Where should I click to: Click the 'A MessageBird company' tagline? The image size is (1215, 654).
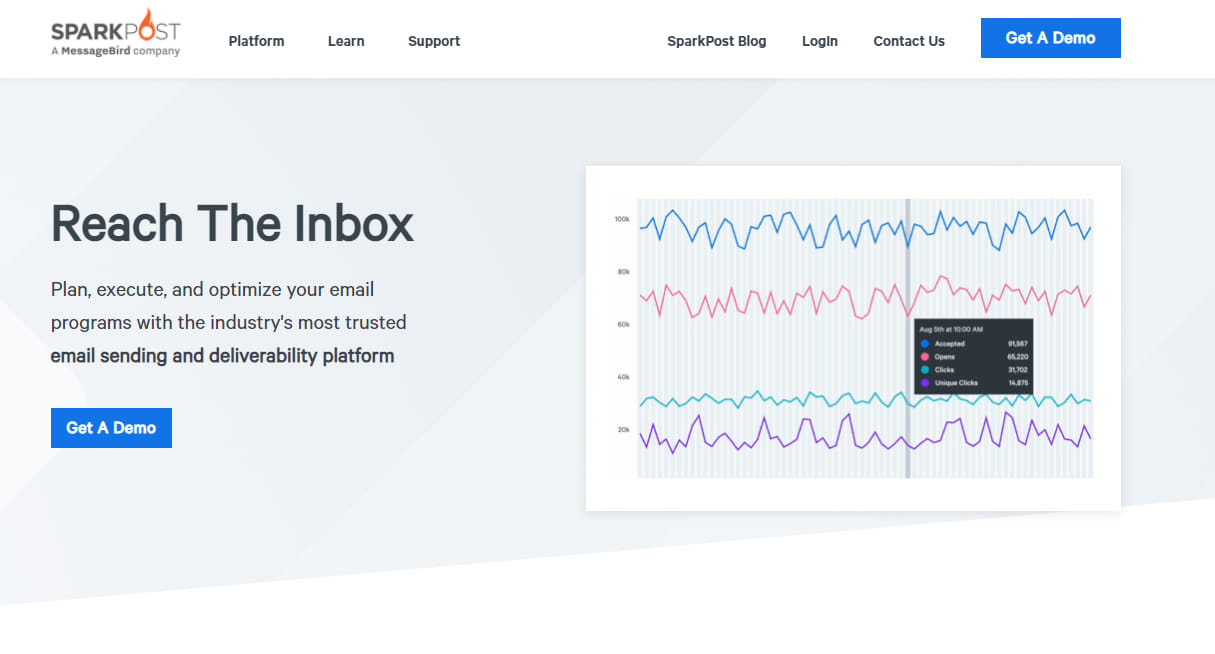tap(116, 51)
